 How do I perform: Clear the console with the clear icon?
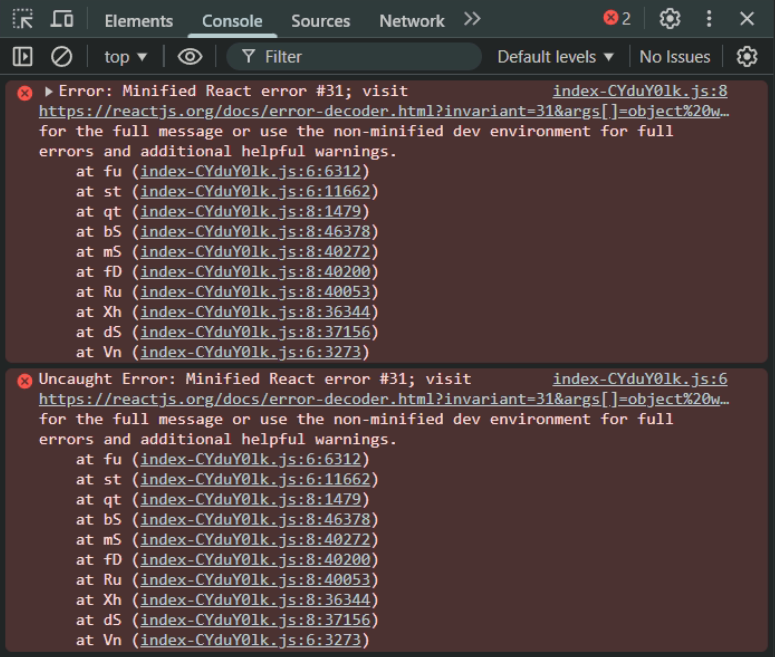62,57
